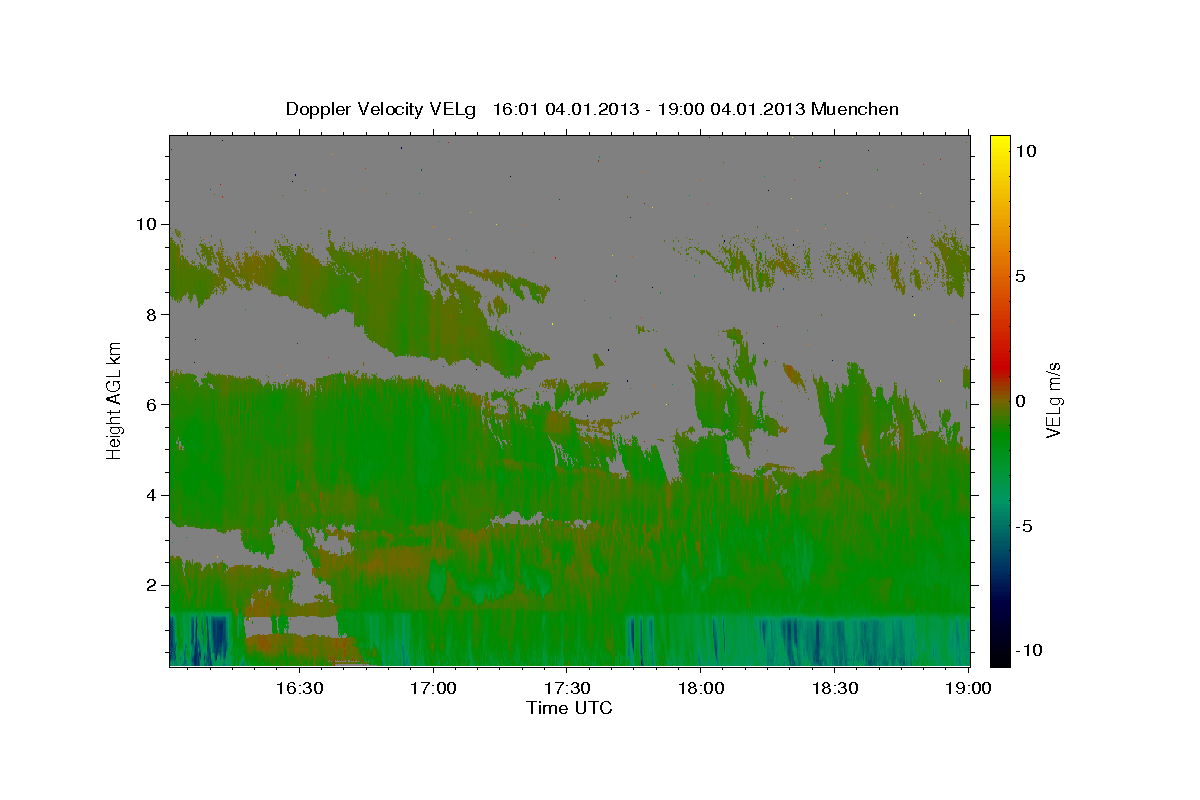Screen dimensions: 1200x800
Task: Click the colorbar value -5 label
Action: (1024, 526)
